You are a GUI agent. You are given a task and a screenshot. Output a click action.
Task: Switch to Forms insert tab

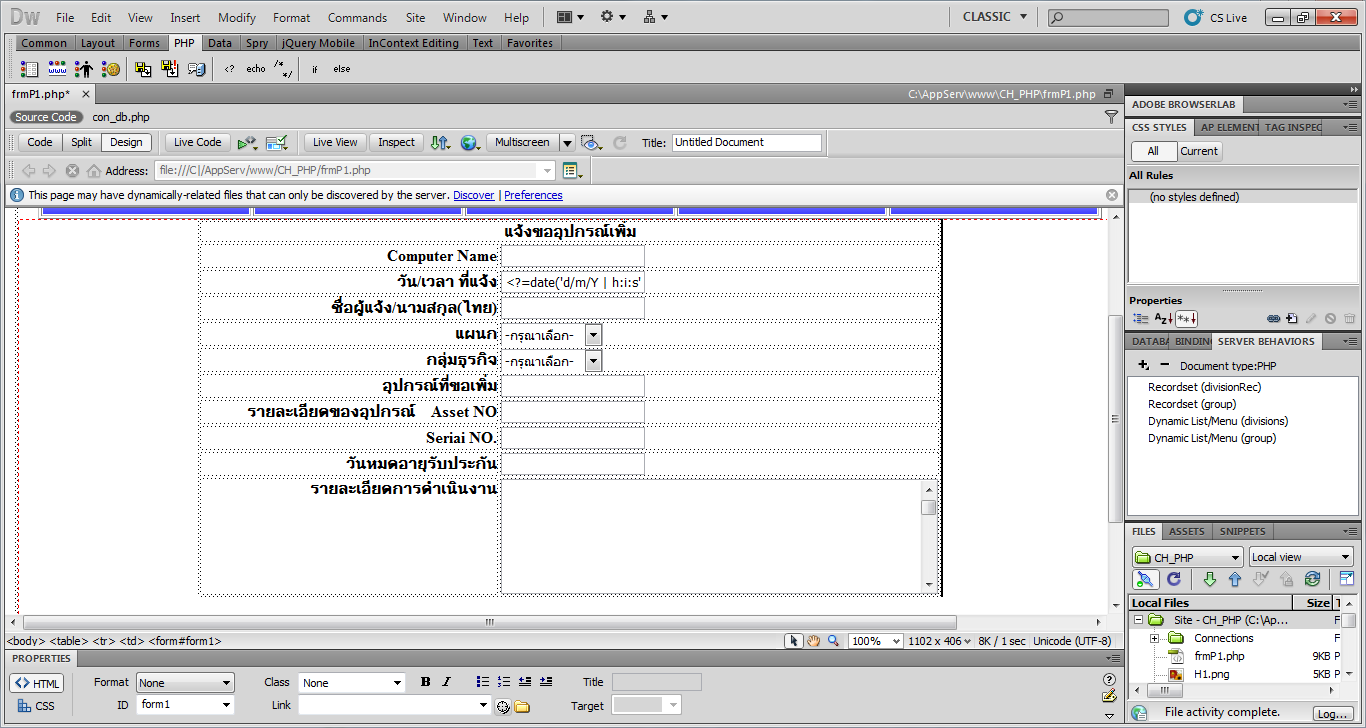[x=144, y=43]
